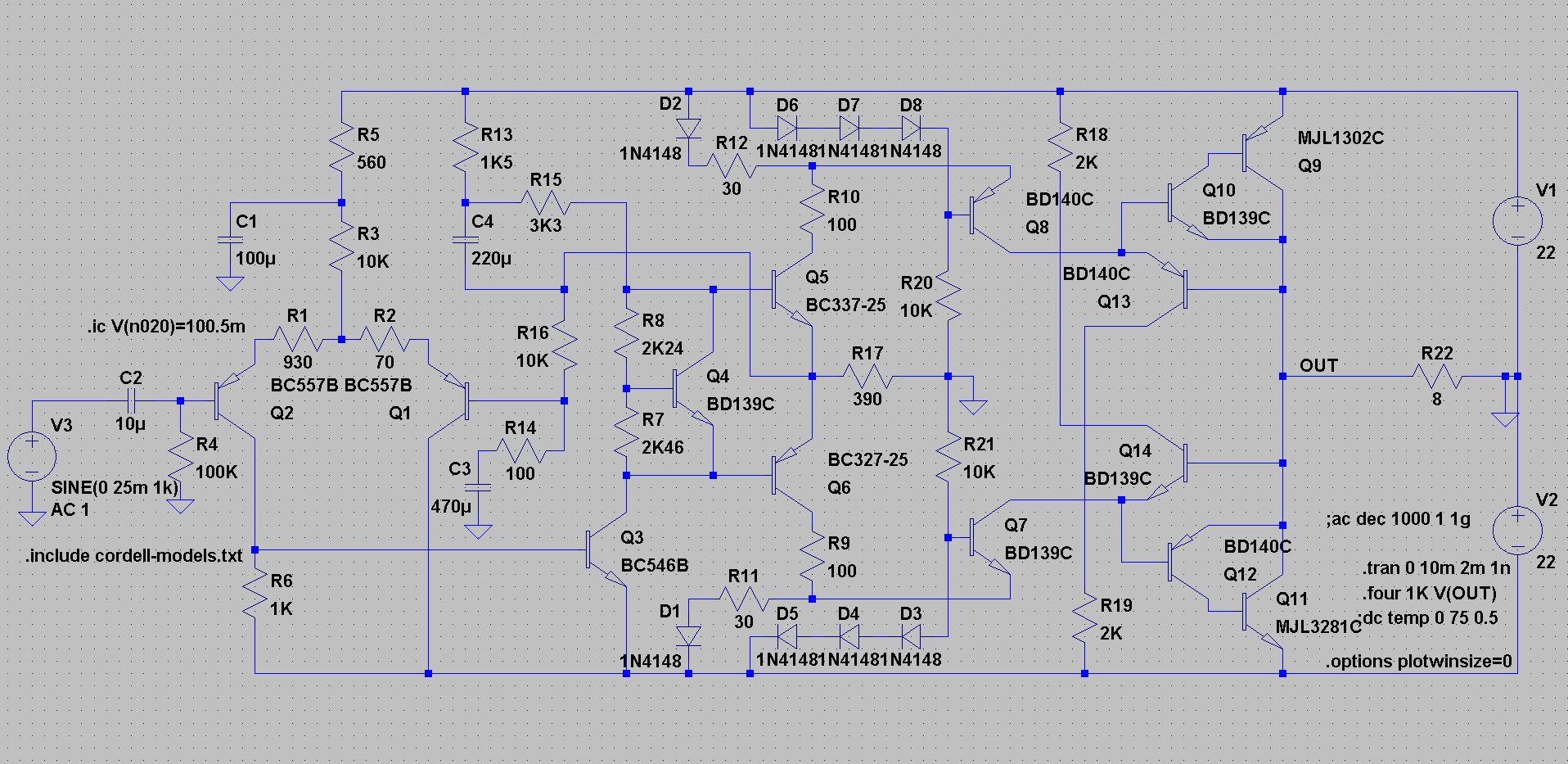Click the '.include cordell-models.txt' directive
This screenshot has width=1568, height=764.
click(134, 555)
